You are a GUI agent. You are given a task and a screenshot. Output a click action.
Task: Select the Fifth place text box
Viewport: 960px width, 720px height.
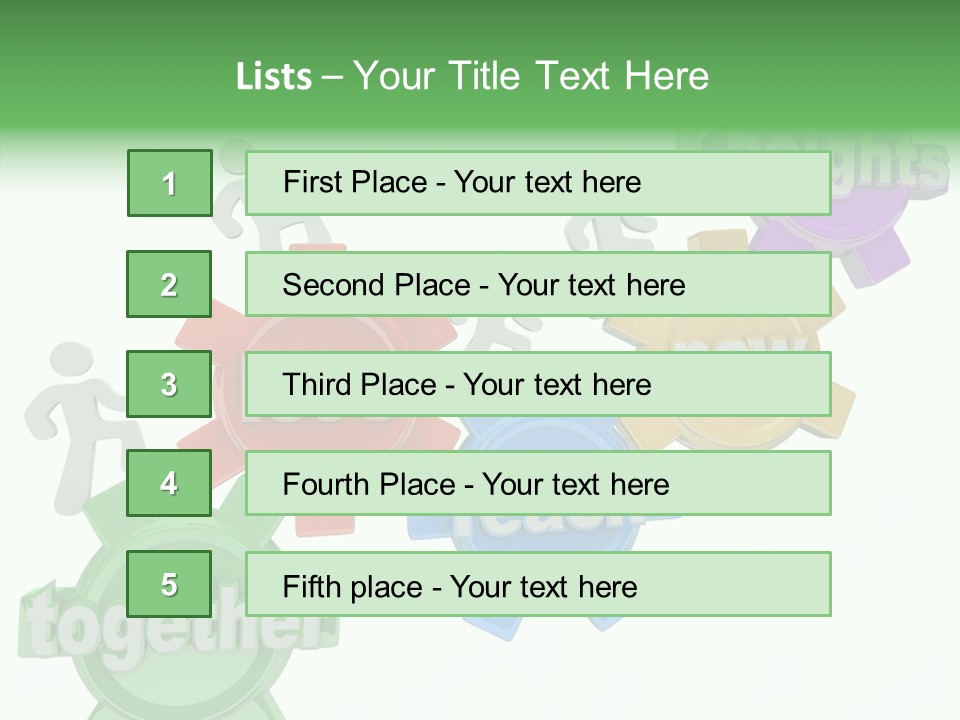point(538,584)
